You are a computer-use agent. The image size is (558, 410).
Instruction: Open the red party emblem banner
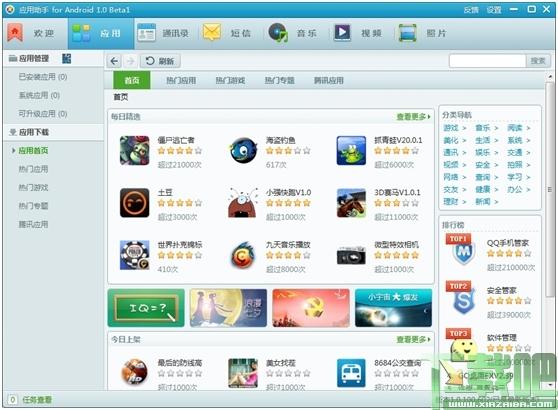click(311, 308)
